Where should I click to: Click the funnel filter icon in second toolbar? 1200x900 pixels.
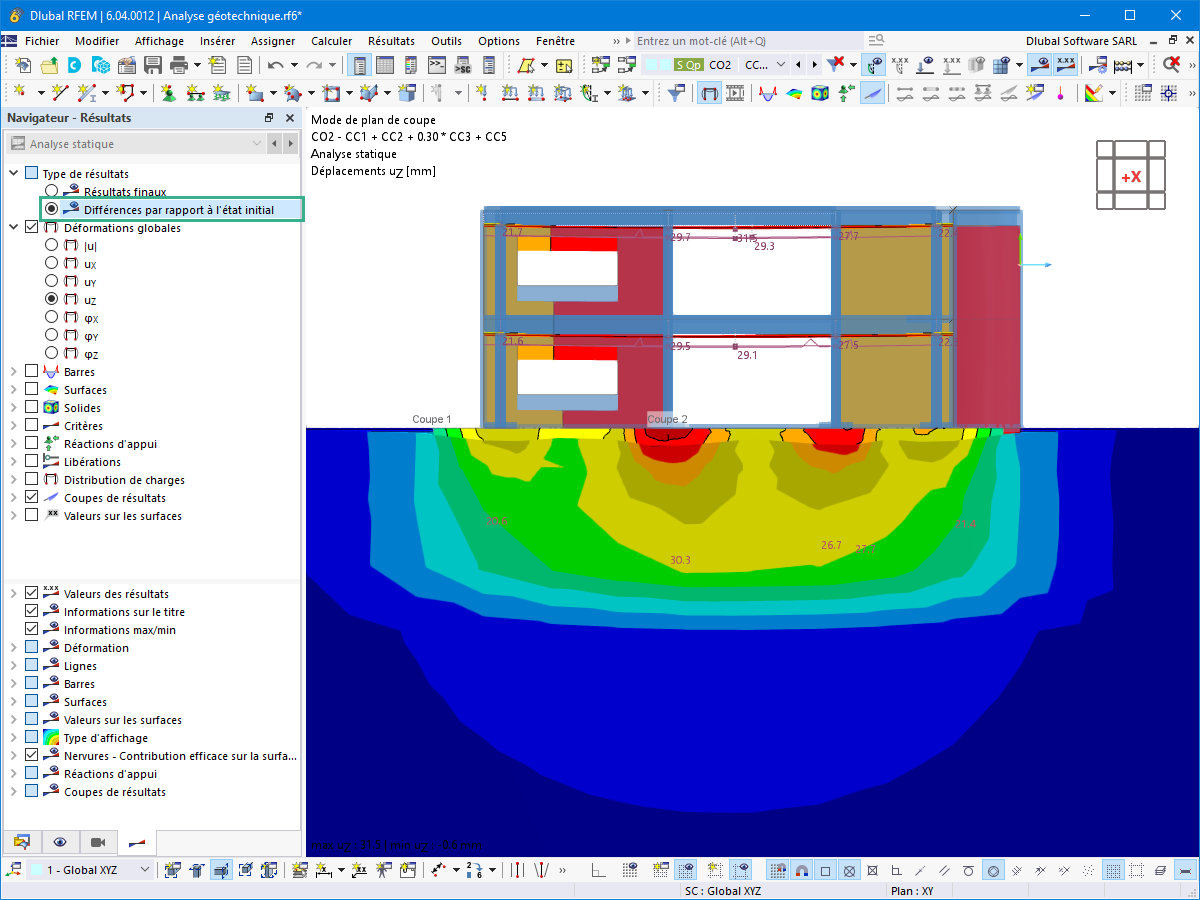pos(677,93)
